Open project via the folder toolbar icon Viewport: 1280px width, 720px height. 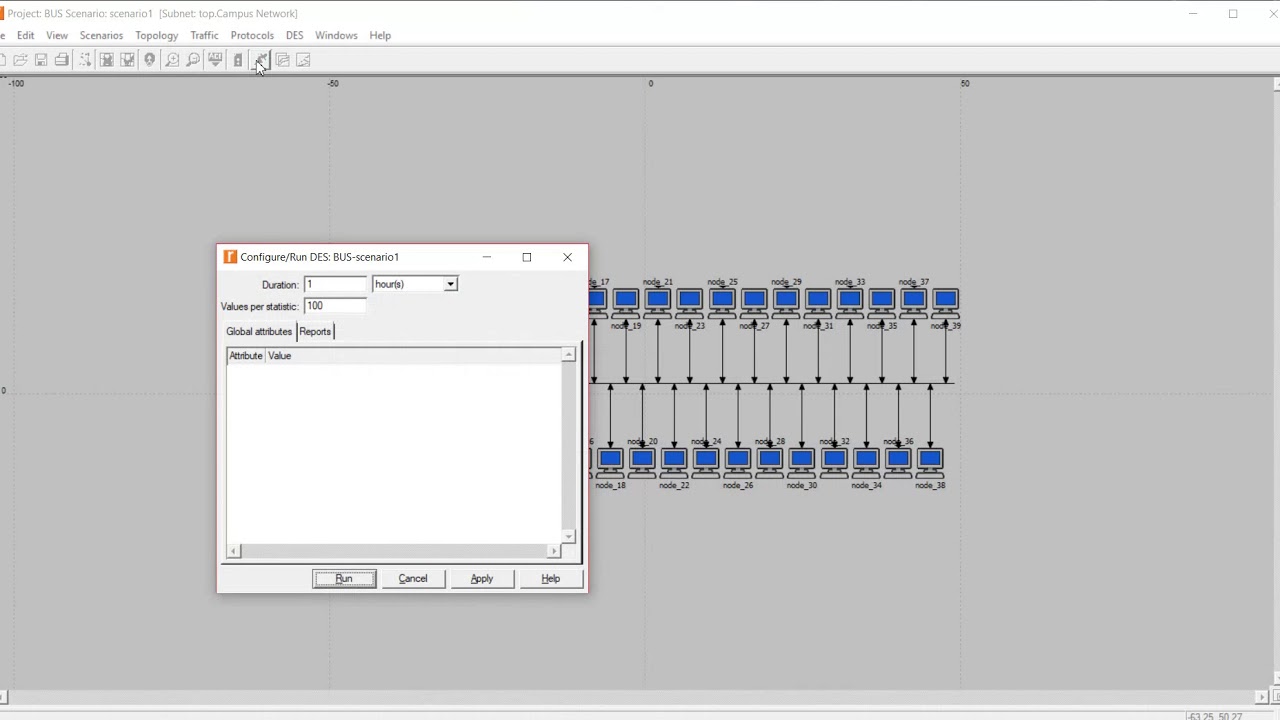click(20, 60)
